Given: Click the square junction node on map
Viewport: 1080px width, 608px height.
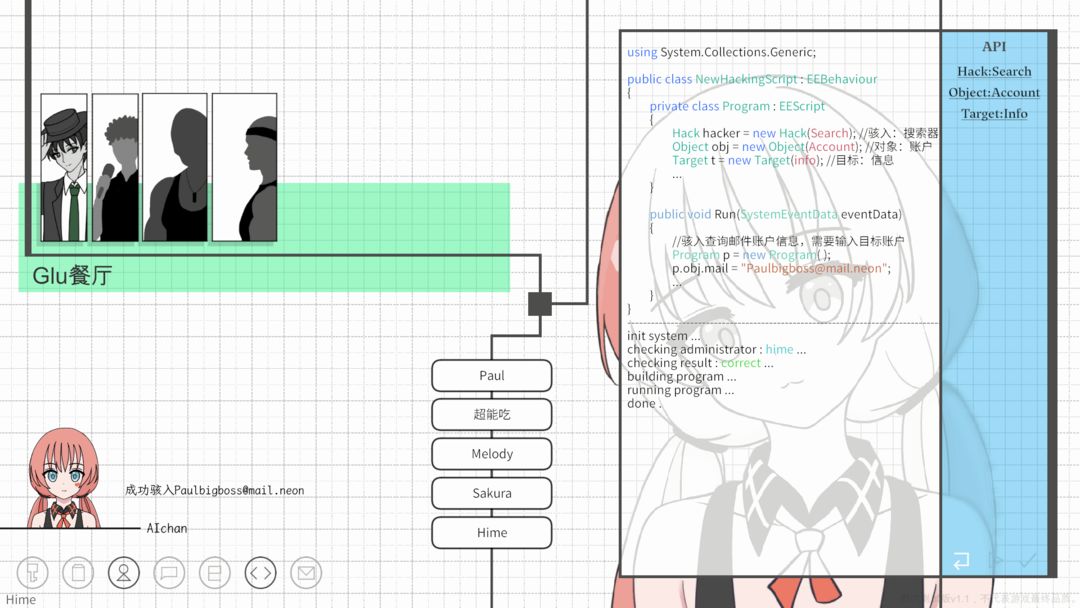Looking at the screenshot, I should tap(540, 303).
